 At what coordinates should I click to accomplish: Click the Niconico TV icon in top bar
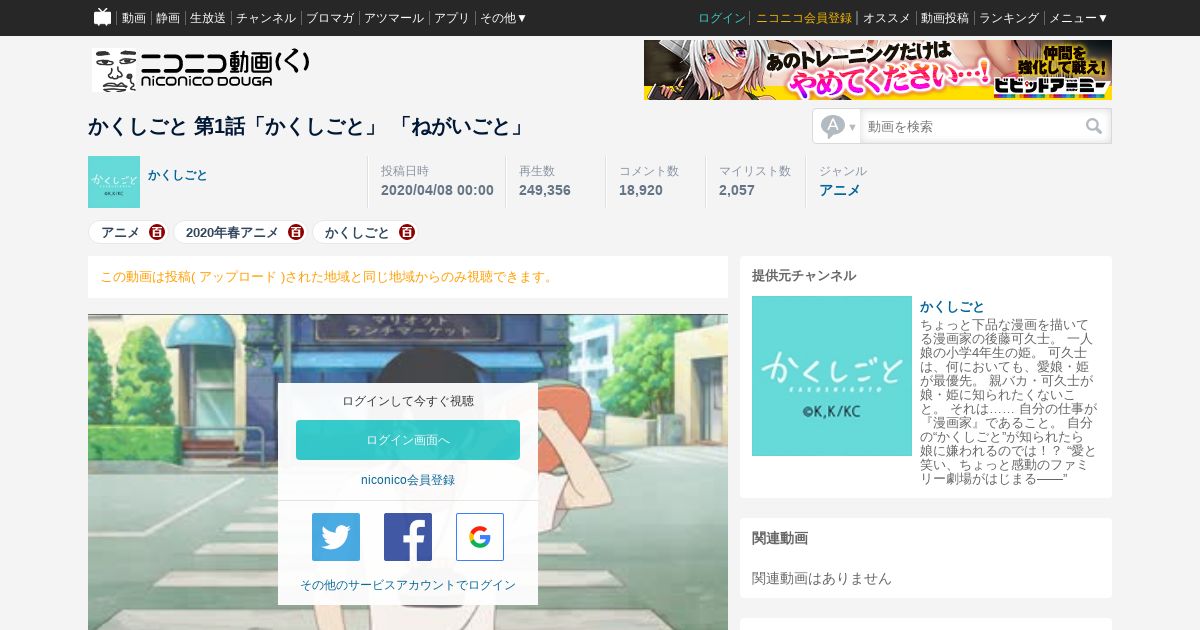point(102,17)
